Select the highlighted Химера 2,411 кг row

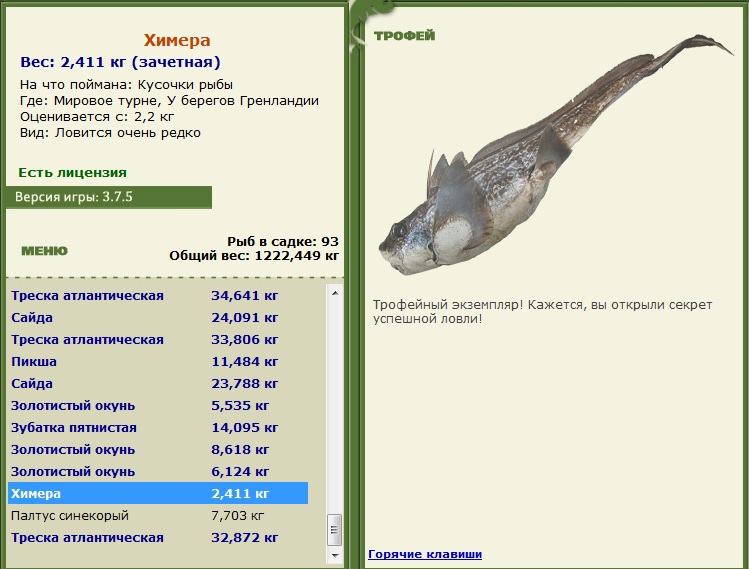click(158, 494)
